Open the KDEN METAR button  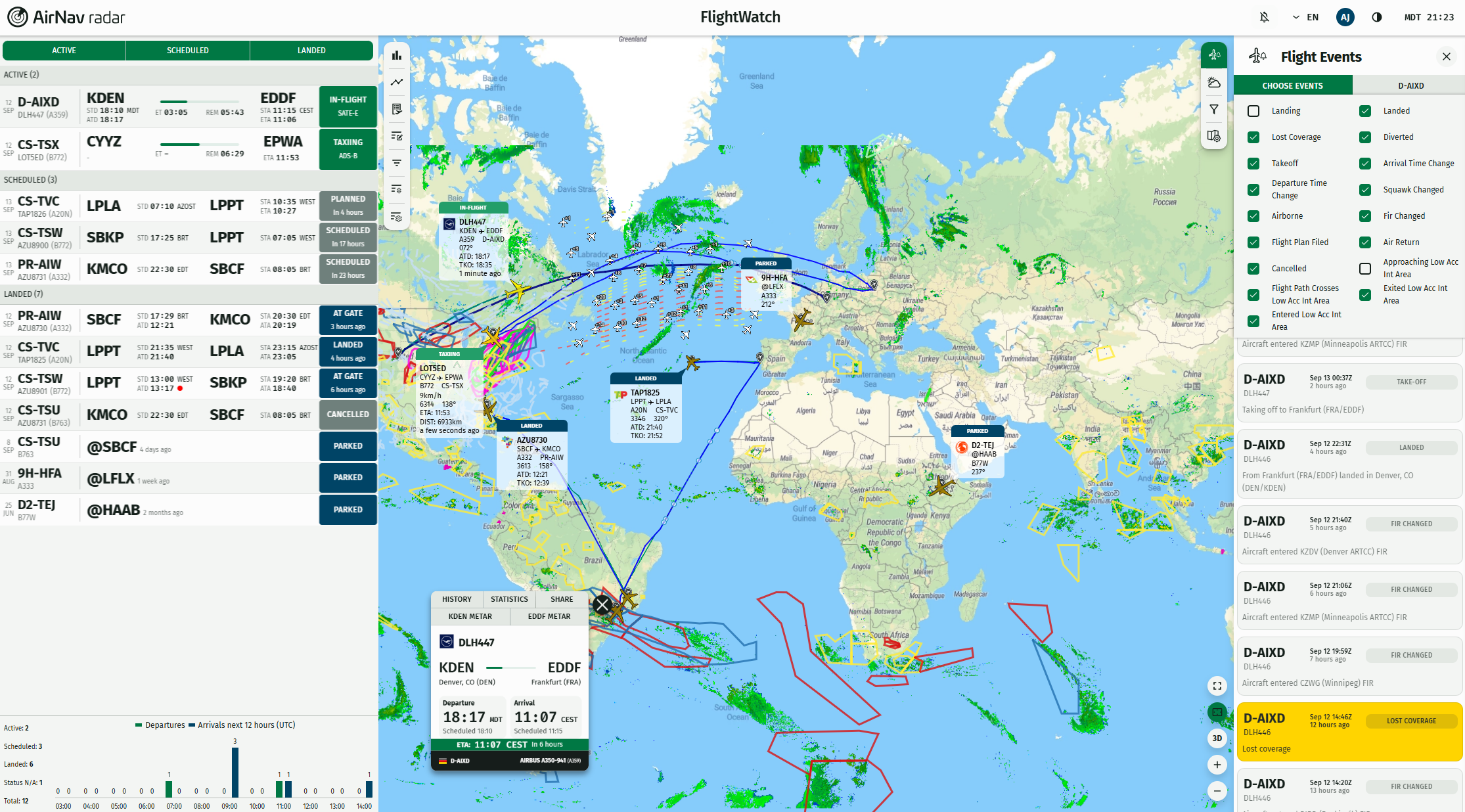[x=470, y=616]
